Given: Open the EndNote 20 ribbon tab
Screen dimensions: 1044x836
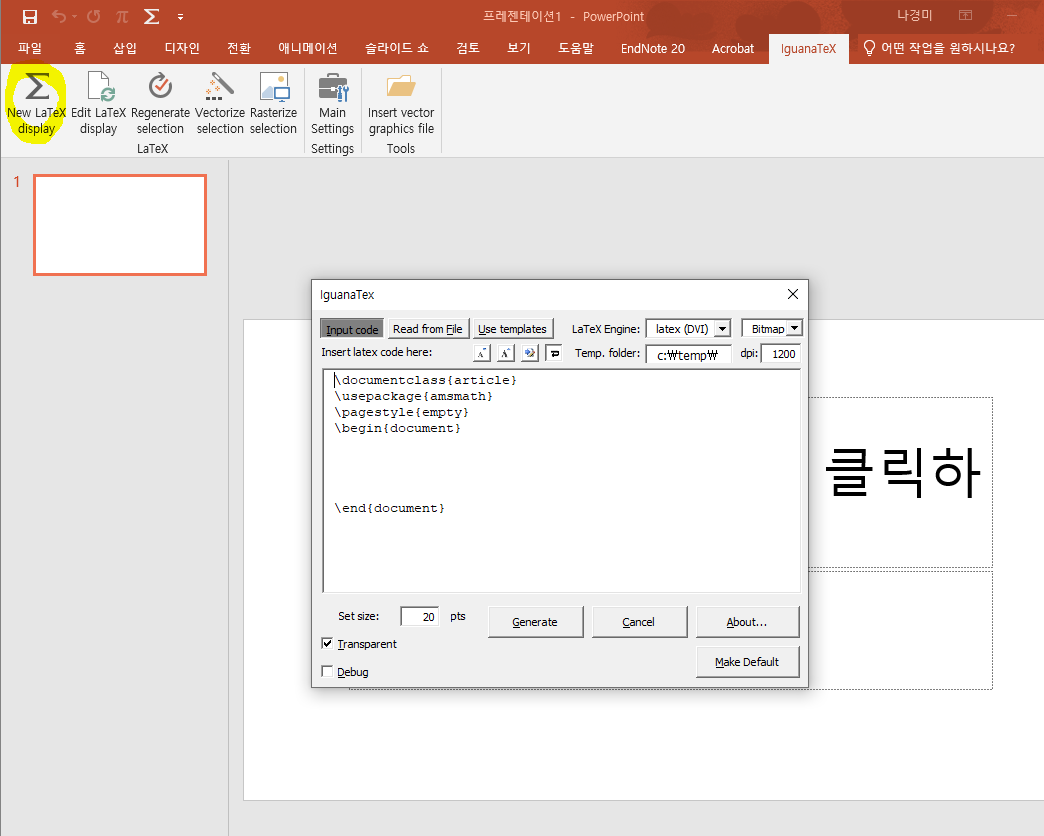Looking at the screenshot, I should point(652,49).
